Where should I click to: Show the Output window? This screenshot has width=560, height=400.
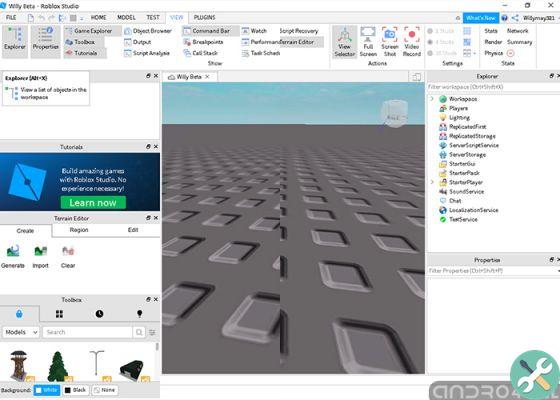138,42
